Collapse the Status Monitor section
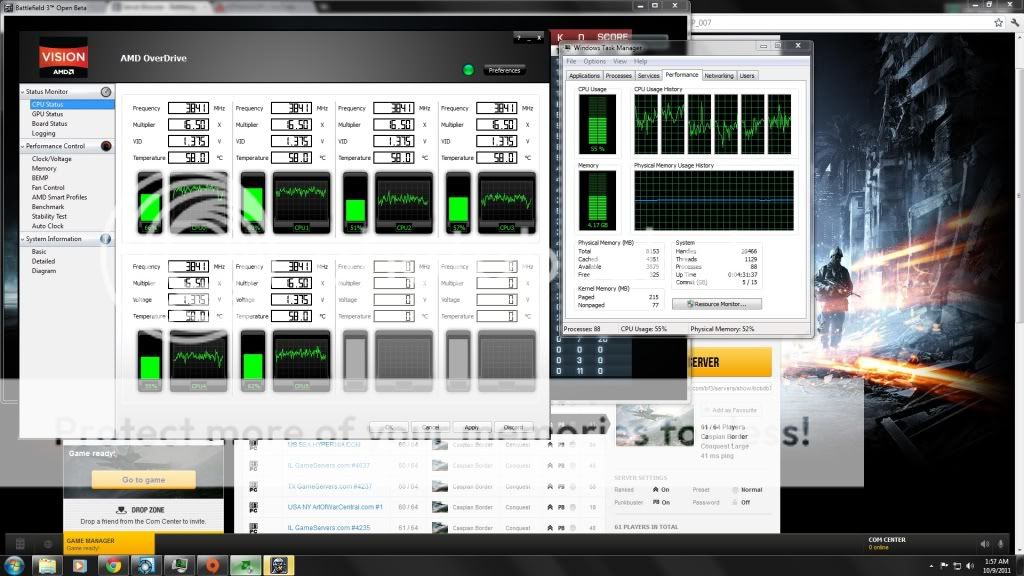Viewport: 1024px width, 576px height. pos(22,92)
